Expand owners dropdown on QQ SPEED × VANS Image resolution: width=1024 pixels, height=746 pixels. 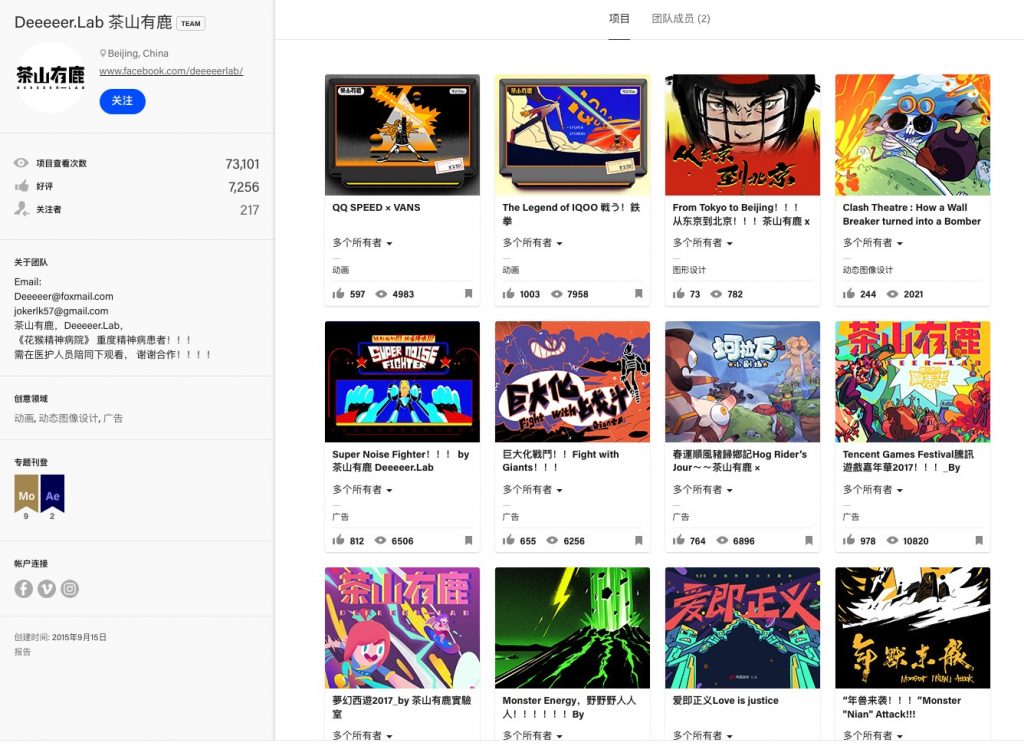(x=362, y=242)
